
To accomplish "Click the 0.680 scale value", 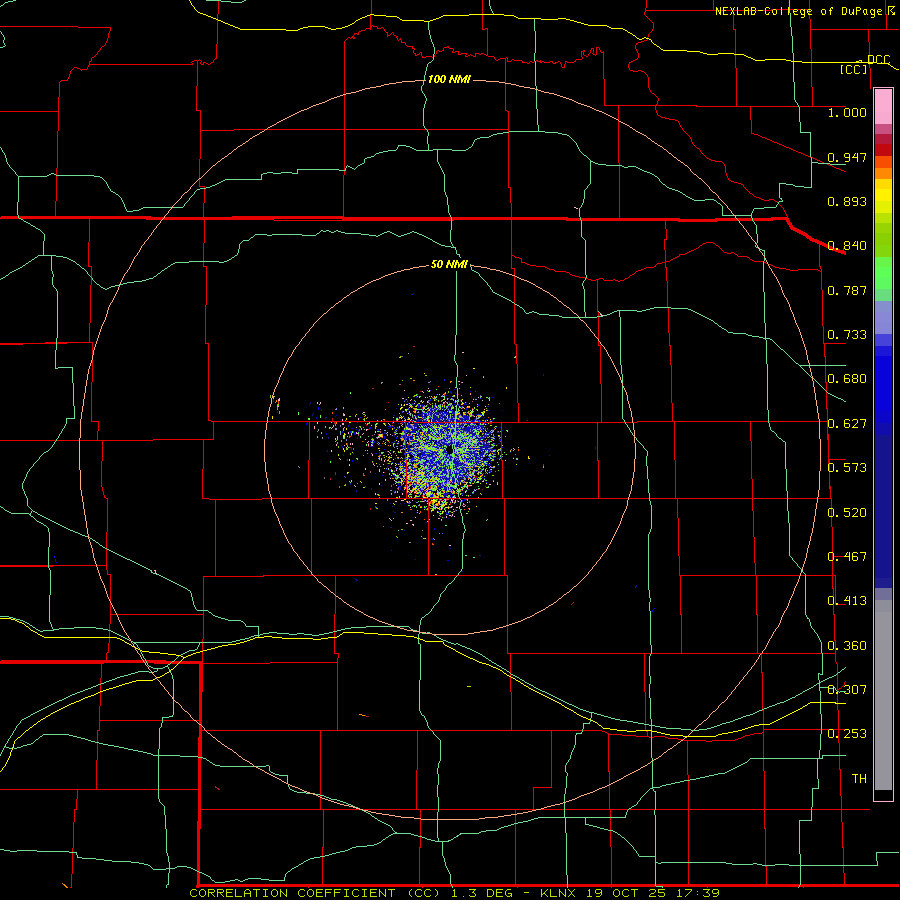I will (x=847, y=379).
